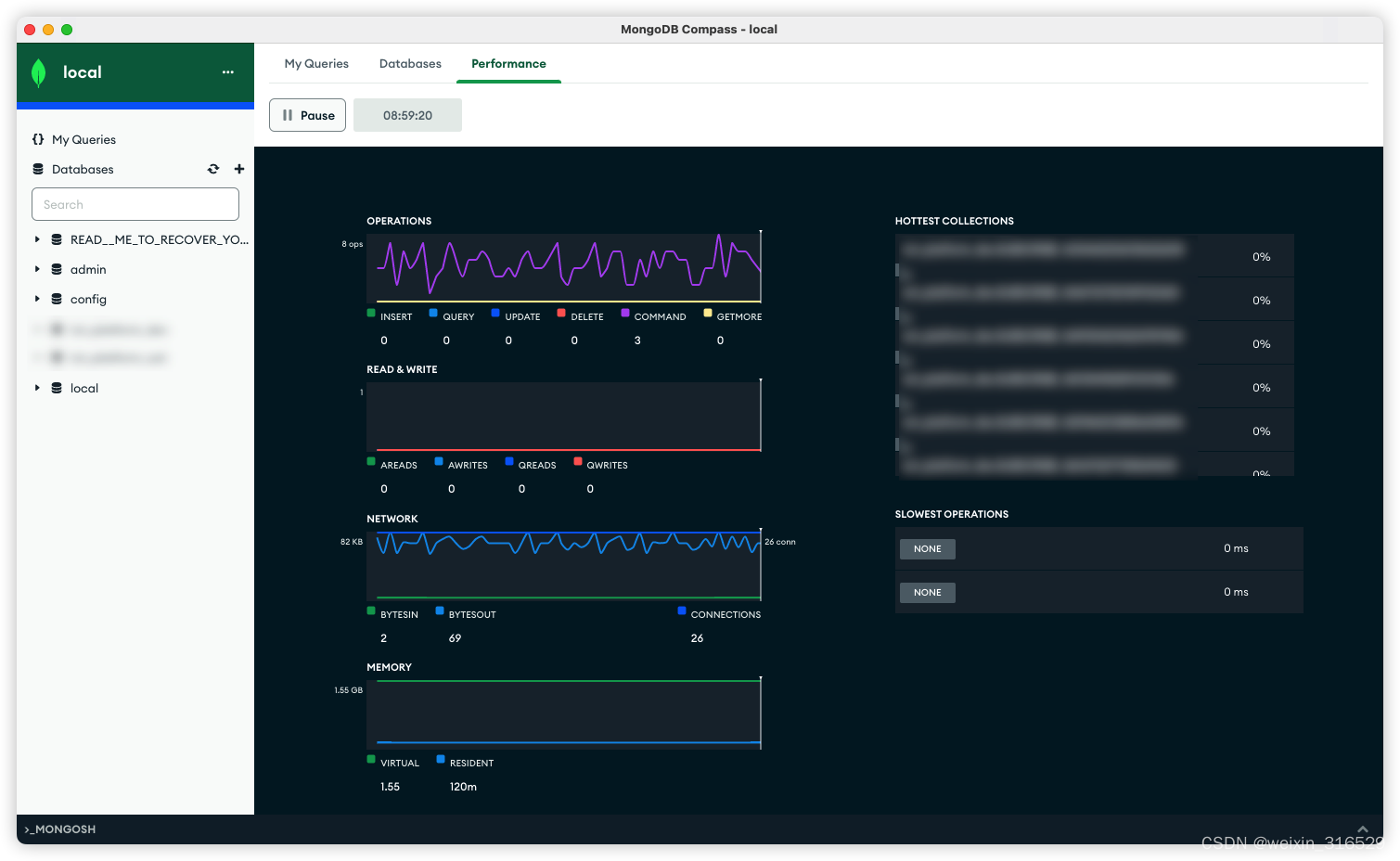The height and width of the screenshot is (861, 1400).
Task: Click the CONNECTIONS value 26
Action: pyautogui.click(x=697, y=638)
